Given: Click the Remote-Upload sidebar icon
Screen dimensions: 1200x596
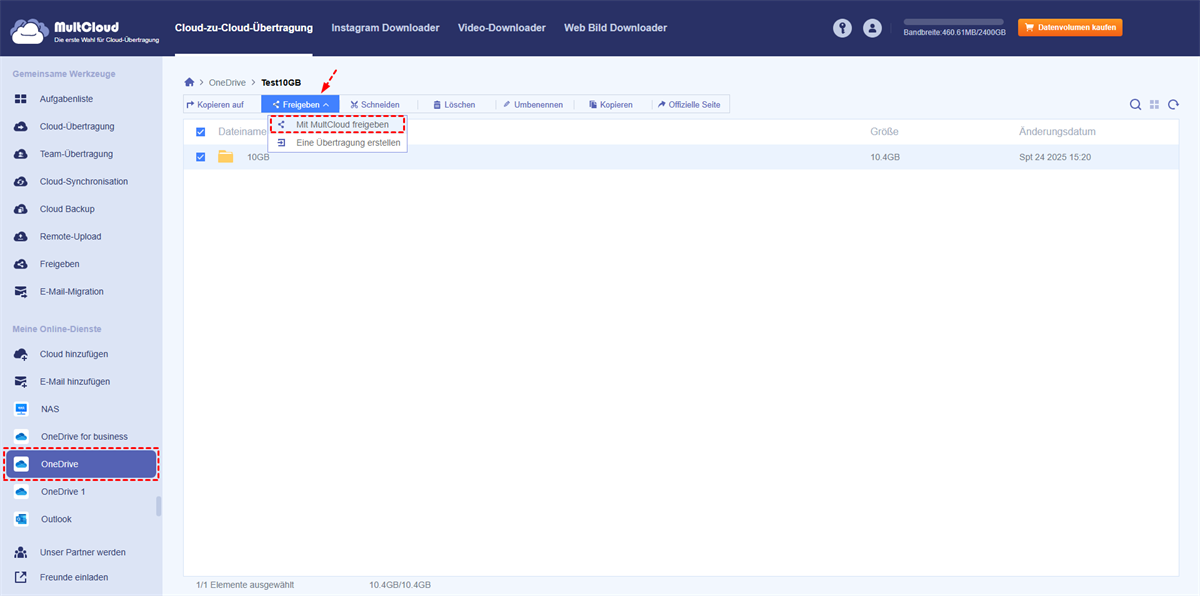Looking at the screenshot, I should 21,237.
